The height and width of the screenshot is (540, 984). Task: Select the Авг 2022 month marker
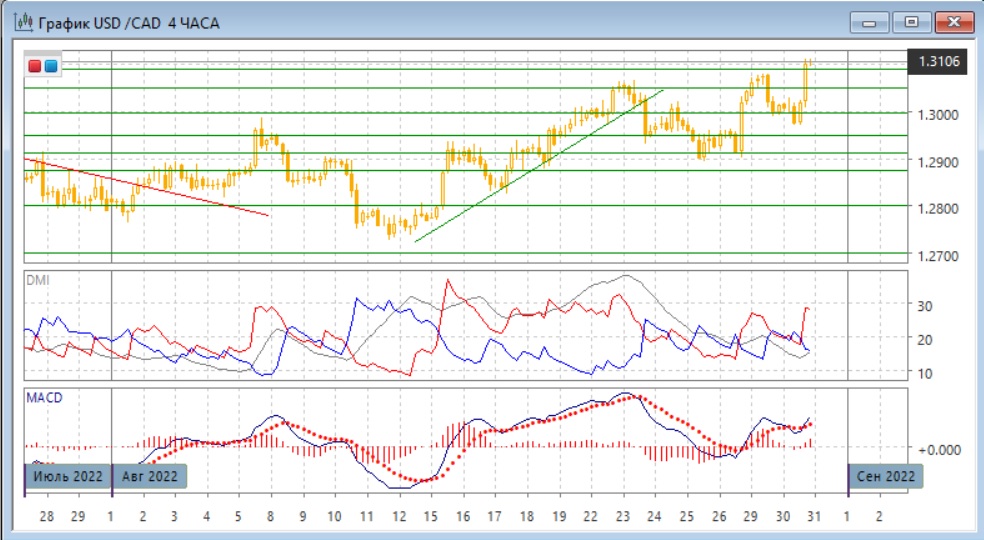[150, 476]
